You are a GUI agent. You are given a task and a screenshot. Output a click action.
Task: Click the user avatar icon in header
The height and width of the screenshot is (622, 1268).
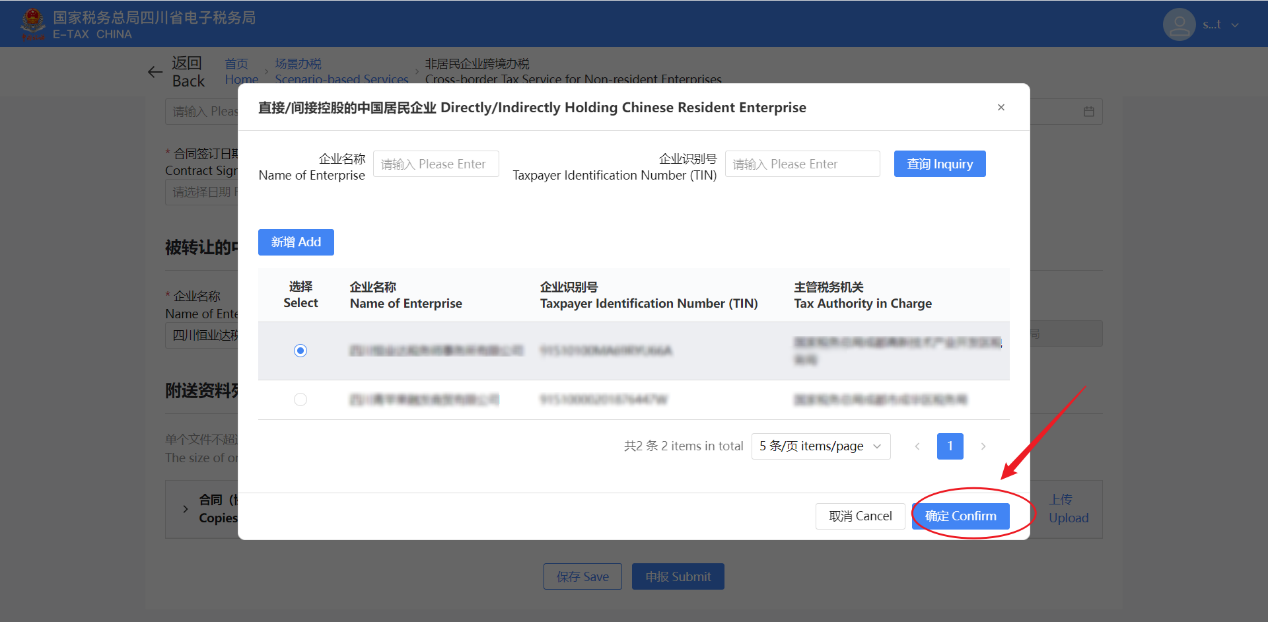pyautogui.click(x=1180, y=24)
